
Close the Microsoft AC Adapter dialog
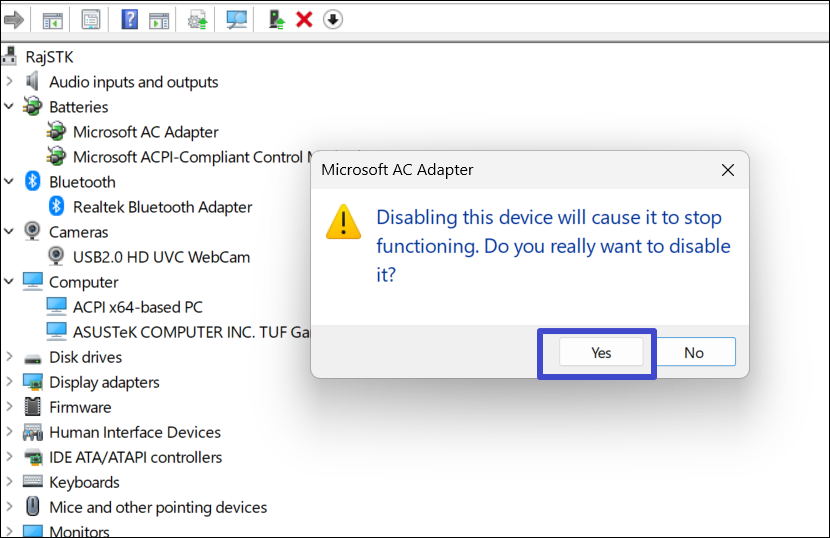tap(728, 170)
